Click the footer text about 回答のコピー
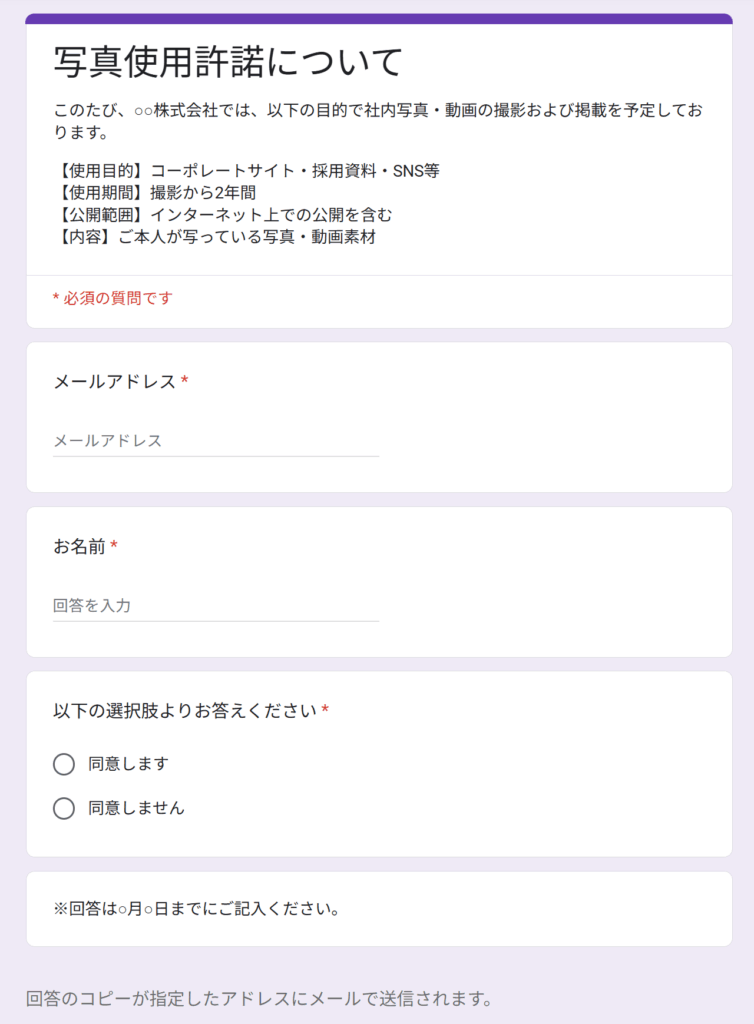Image resolution: width=754 pixels, height=1024 pixels. pos(259,999)
